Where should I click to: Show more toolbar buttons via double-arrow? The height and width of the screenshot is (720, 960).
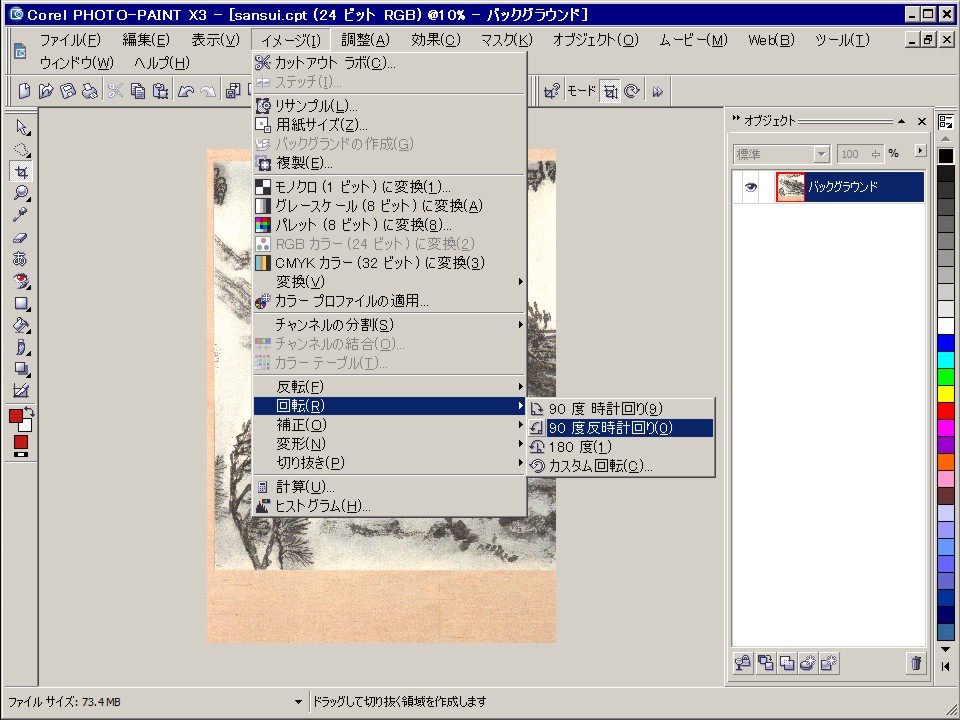click(658, 92)
